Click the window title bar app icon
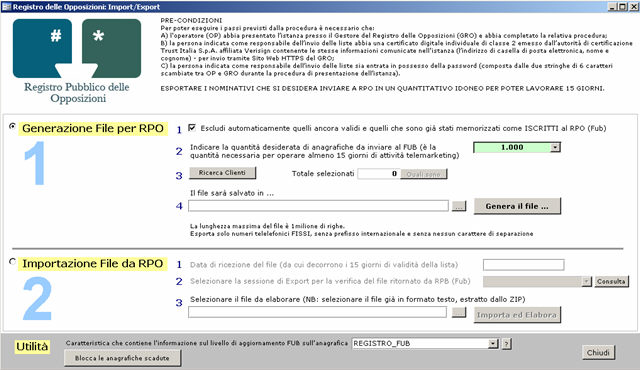This screenshot has height=370, width=640. tap(6, 7)
